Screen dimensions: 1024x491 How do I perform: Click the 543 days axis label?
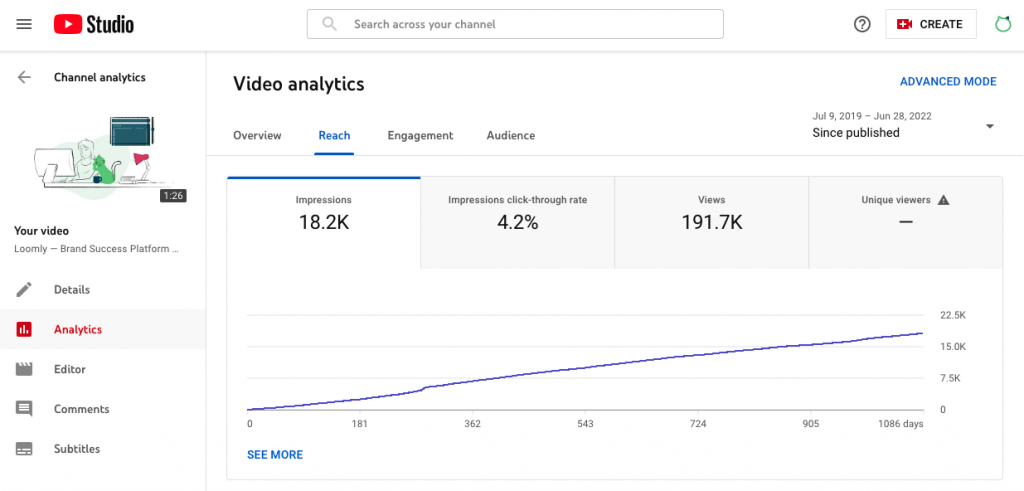pos(585,424)
